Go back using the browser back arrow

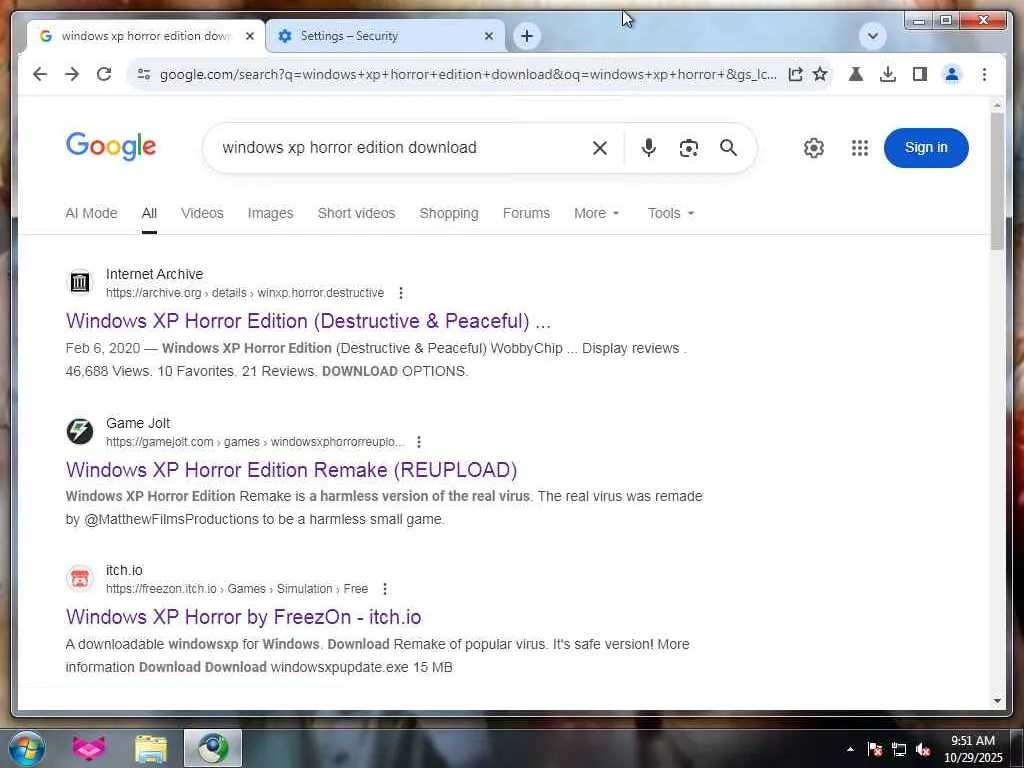pos(40,74)
